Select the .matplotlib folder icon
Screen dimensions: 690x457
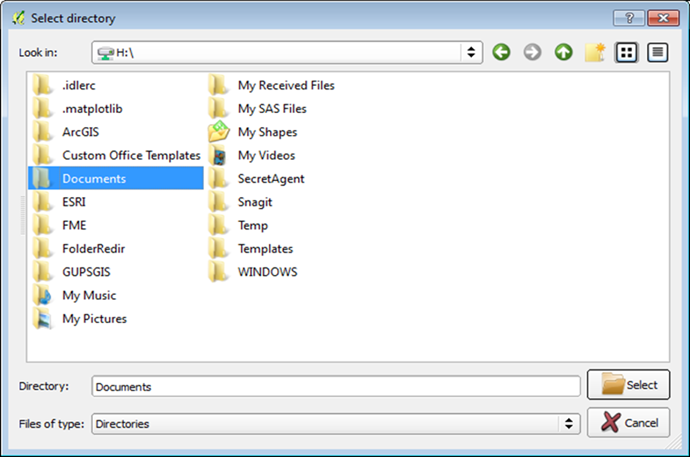(x=43, y=108)
